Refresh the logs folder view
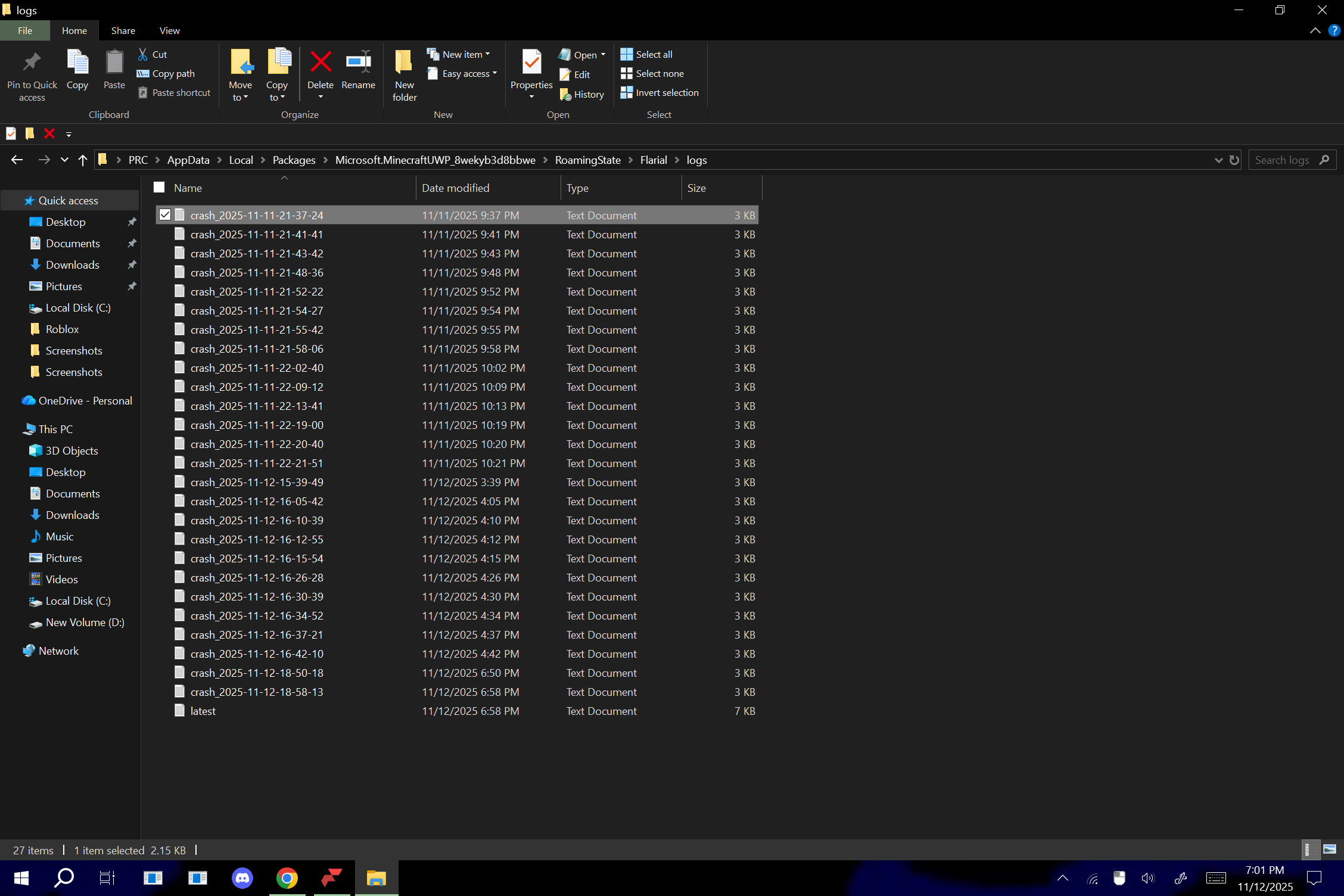The width and height of the screenshot is (1344, 896). [x=1234, y=160]
